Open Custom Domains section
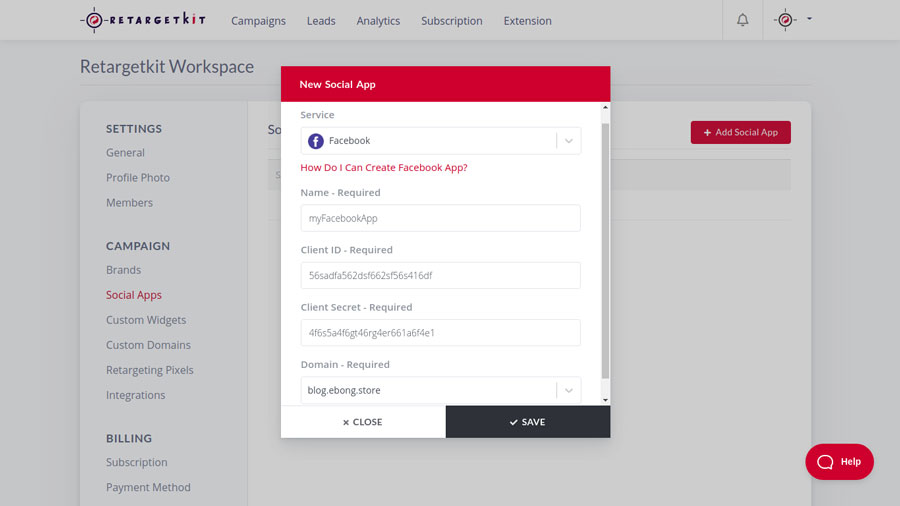This screenshot has height=506, width=900. 148,345
